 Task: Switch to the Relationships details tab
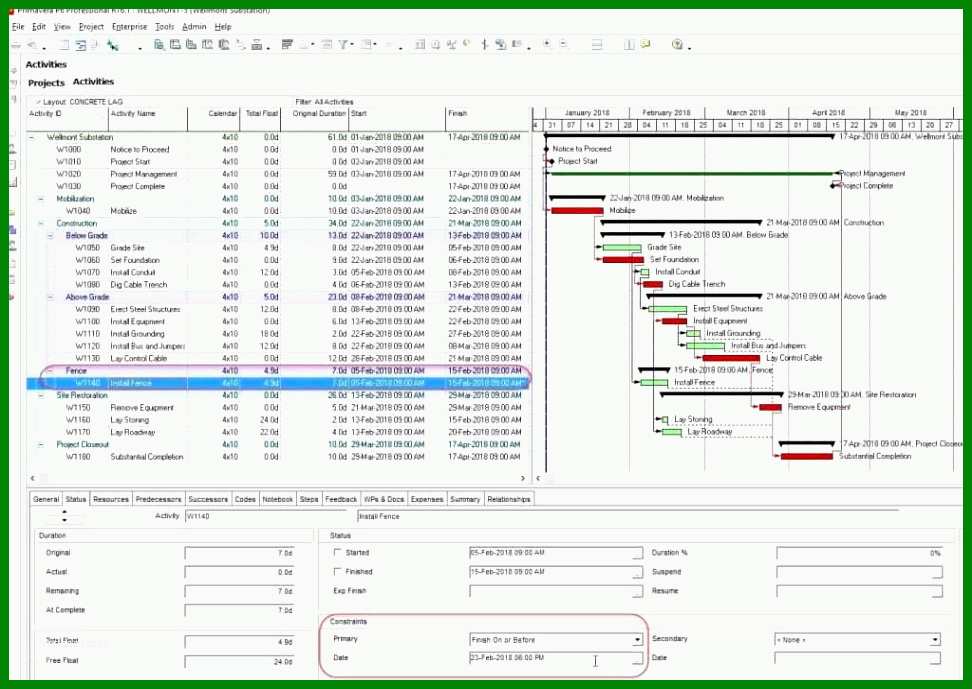click(508, 499)
